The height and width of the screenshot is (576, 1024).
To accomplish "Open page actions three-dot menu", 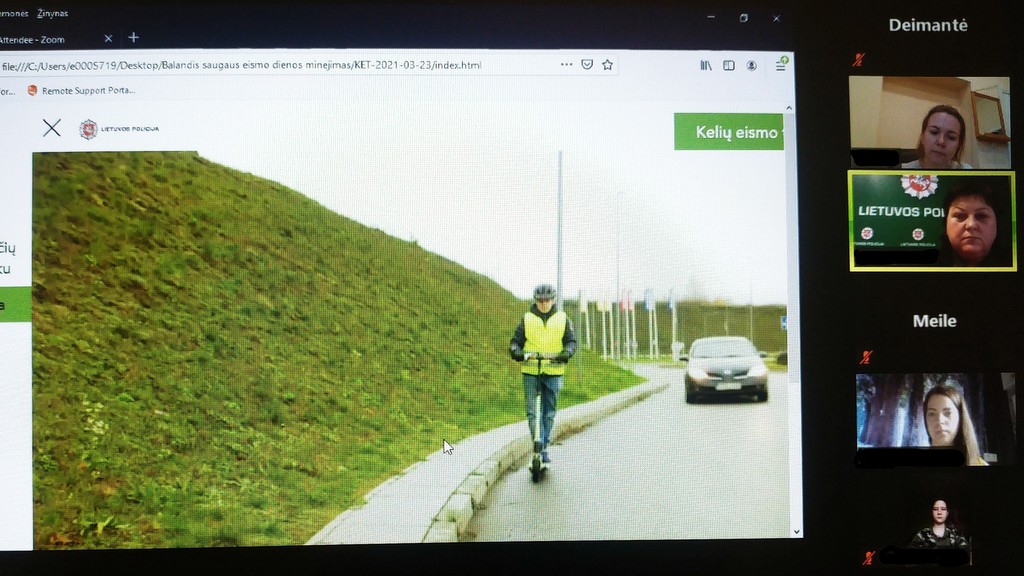I will pos(566,65).
